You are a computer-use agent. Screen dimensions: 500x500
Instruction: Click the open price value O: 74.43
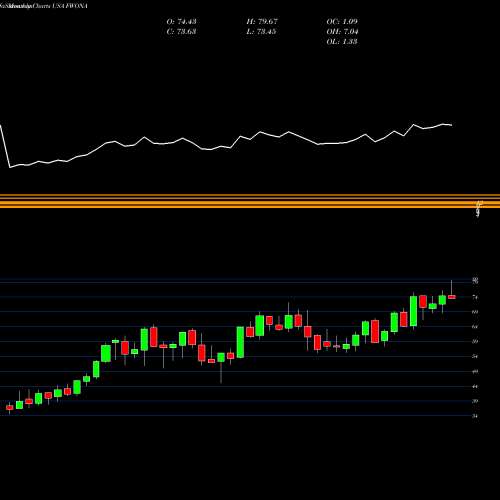181,22
